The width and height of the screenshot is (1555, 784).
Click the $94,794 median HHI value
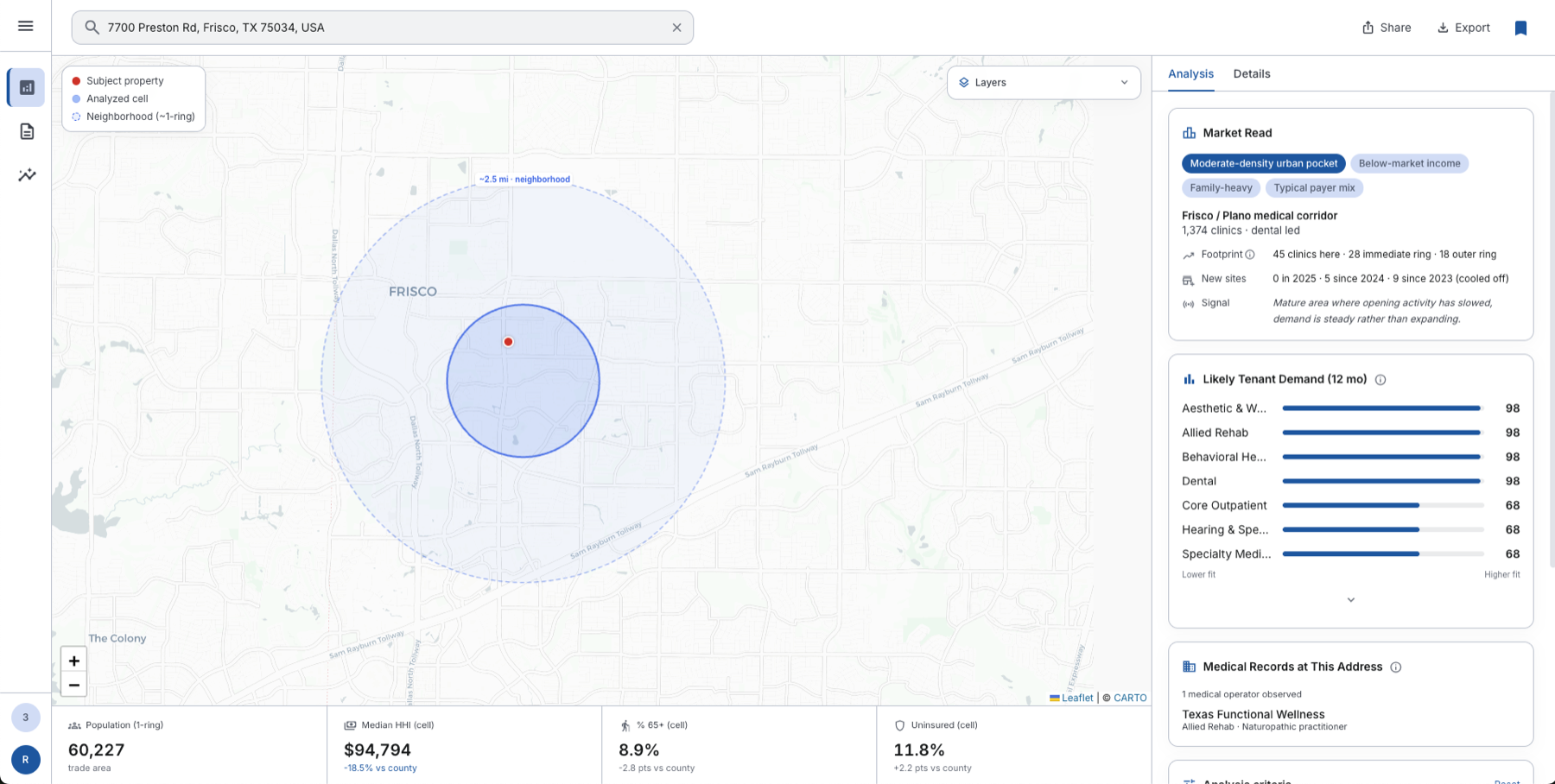click(x=378, y=750)
